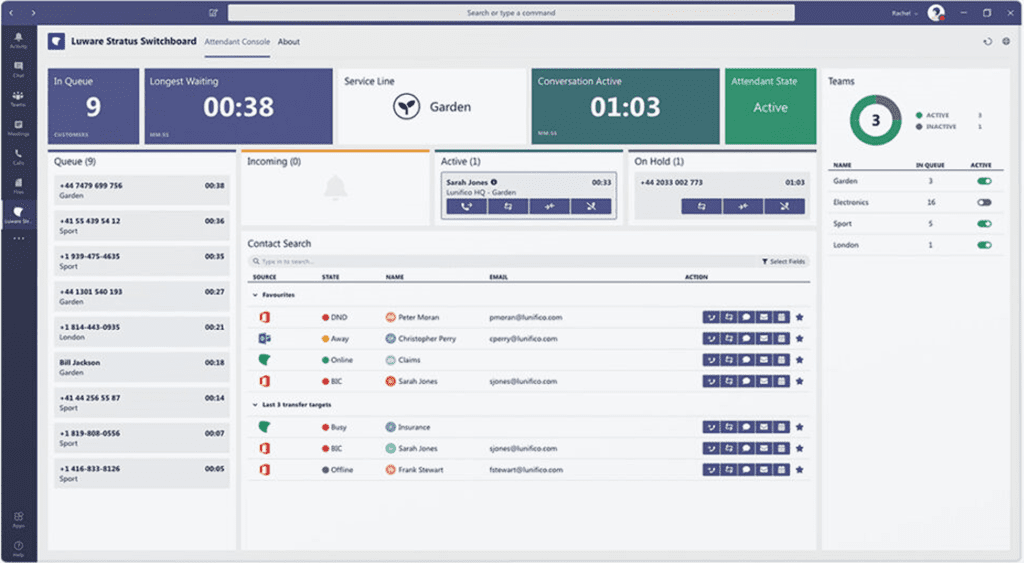Click the email icon for Christopher Perry
This screenshot has height=563, width=1024.
pos(764,339)
